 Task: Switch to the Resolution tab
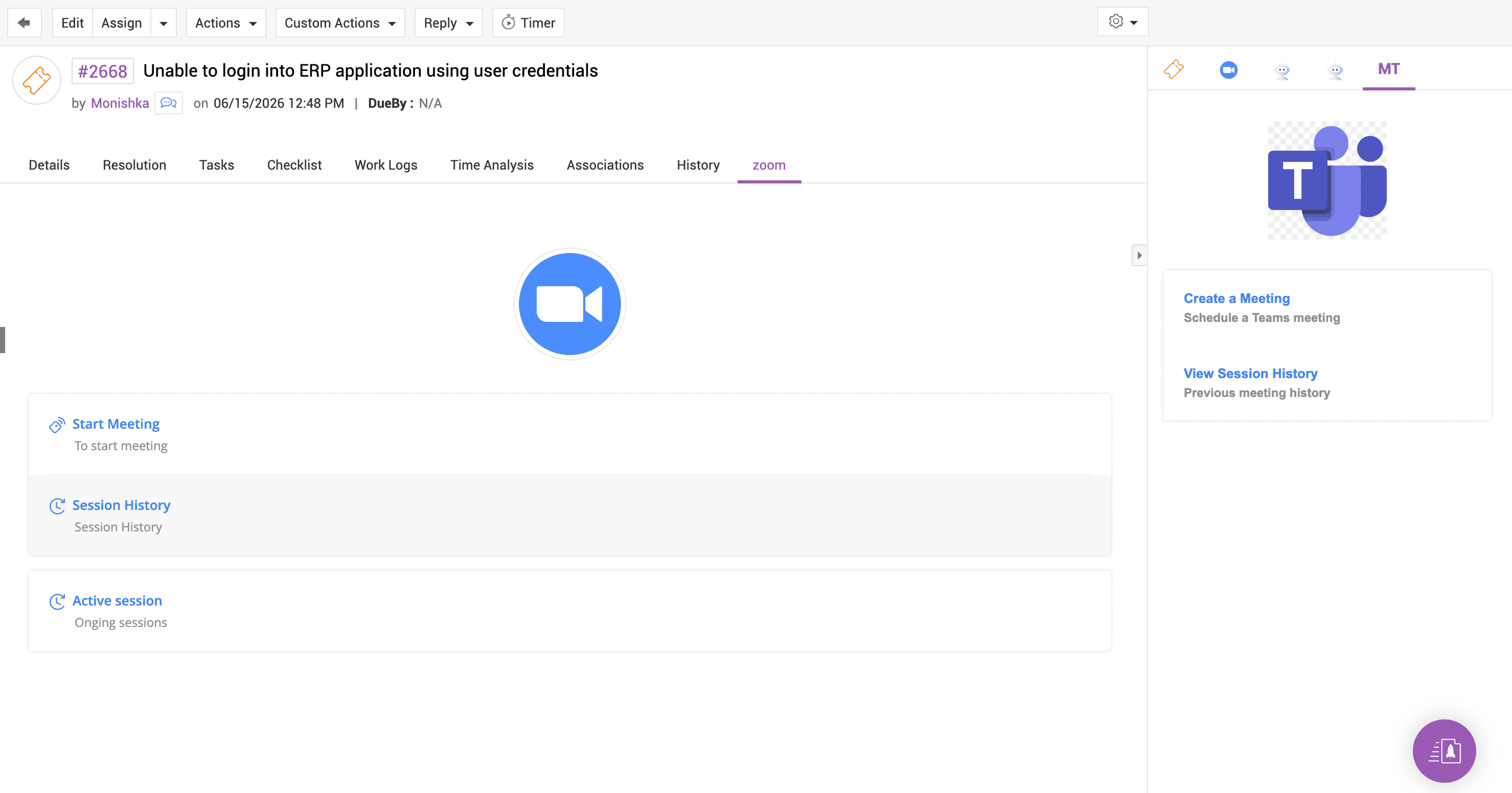(134, 165)
